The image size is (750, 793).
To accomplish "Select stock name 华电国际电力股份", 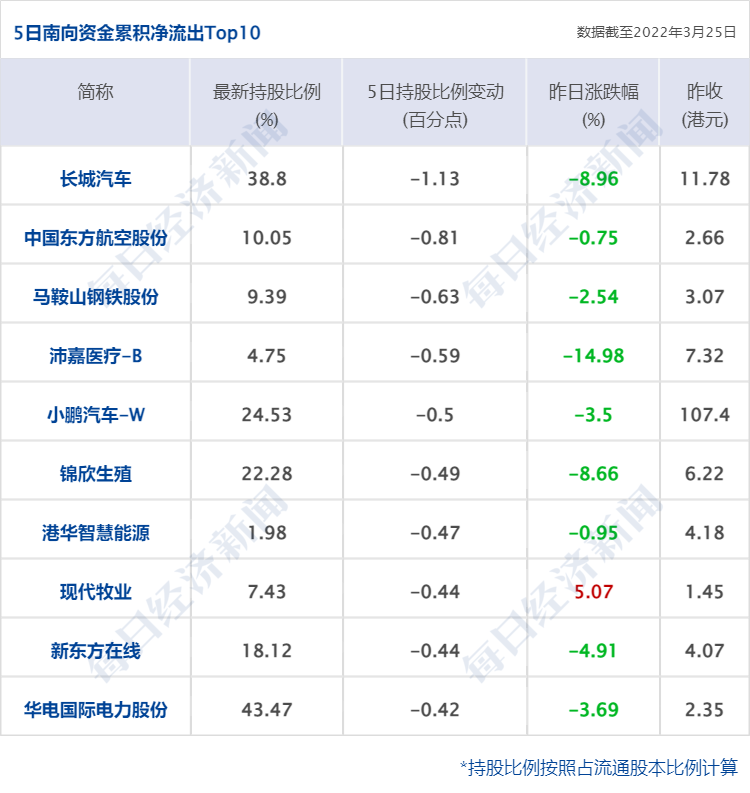I will tap(96, 710).
